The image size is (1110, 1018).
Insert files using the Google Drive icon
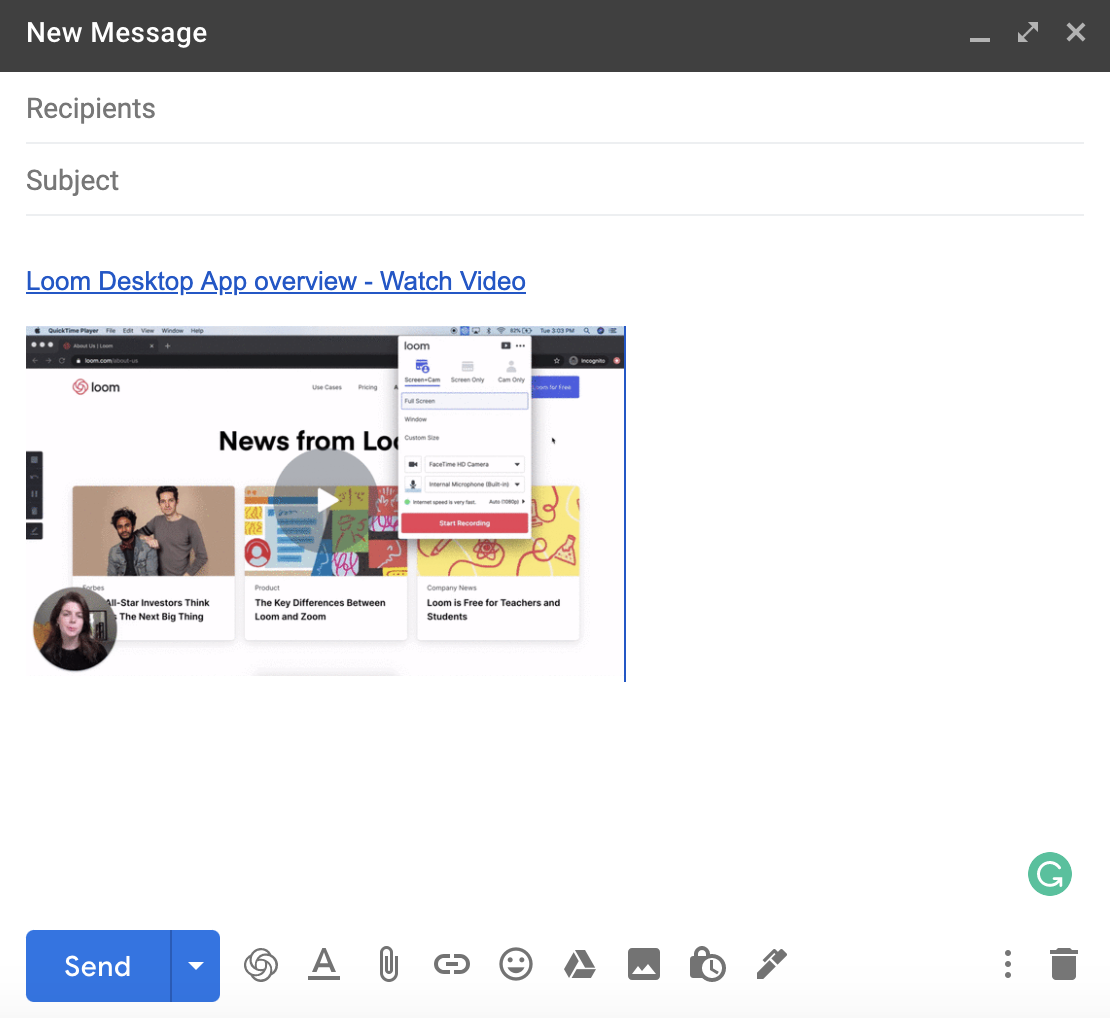pos(580,964)
